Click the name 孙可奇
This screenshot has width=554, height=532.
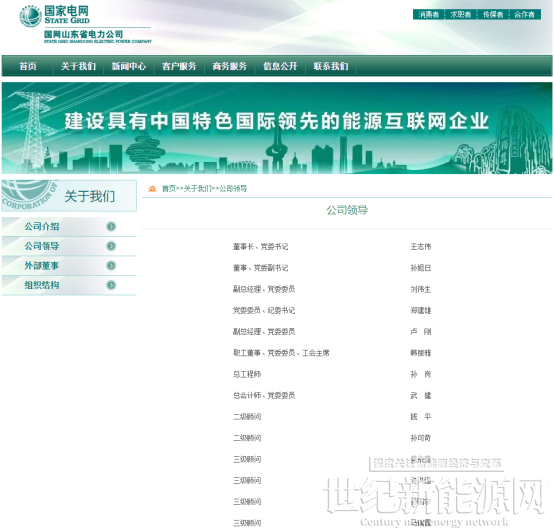click(x=420, y=438)
